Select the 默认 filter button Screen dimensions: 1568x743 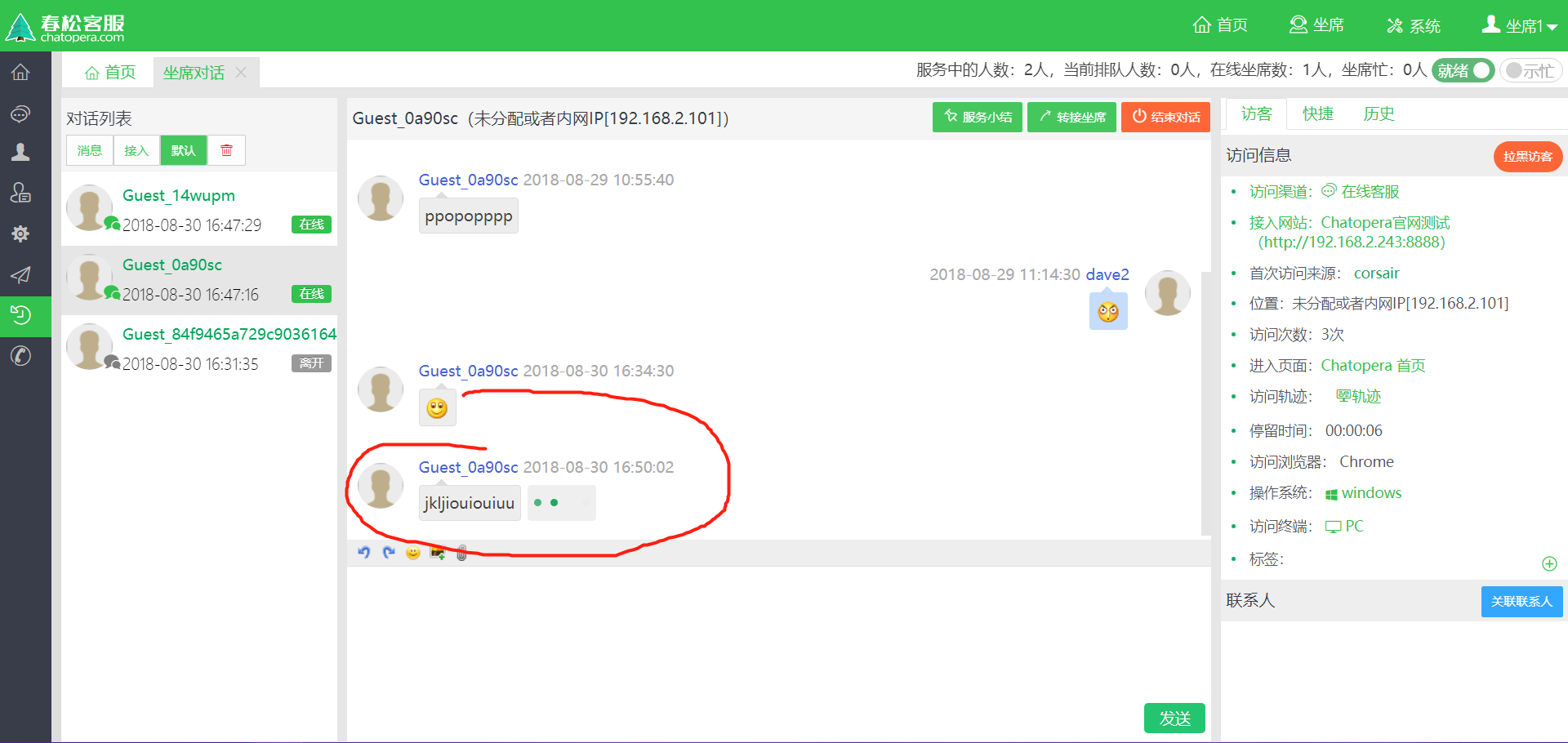coord(184,150)
